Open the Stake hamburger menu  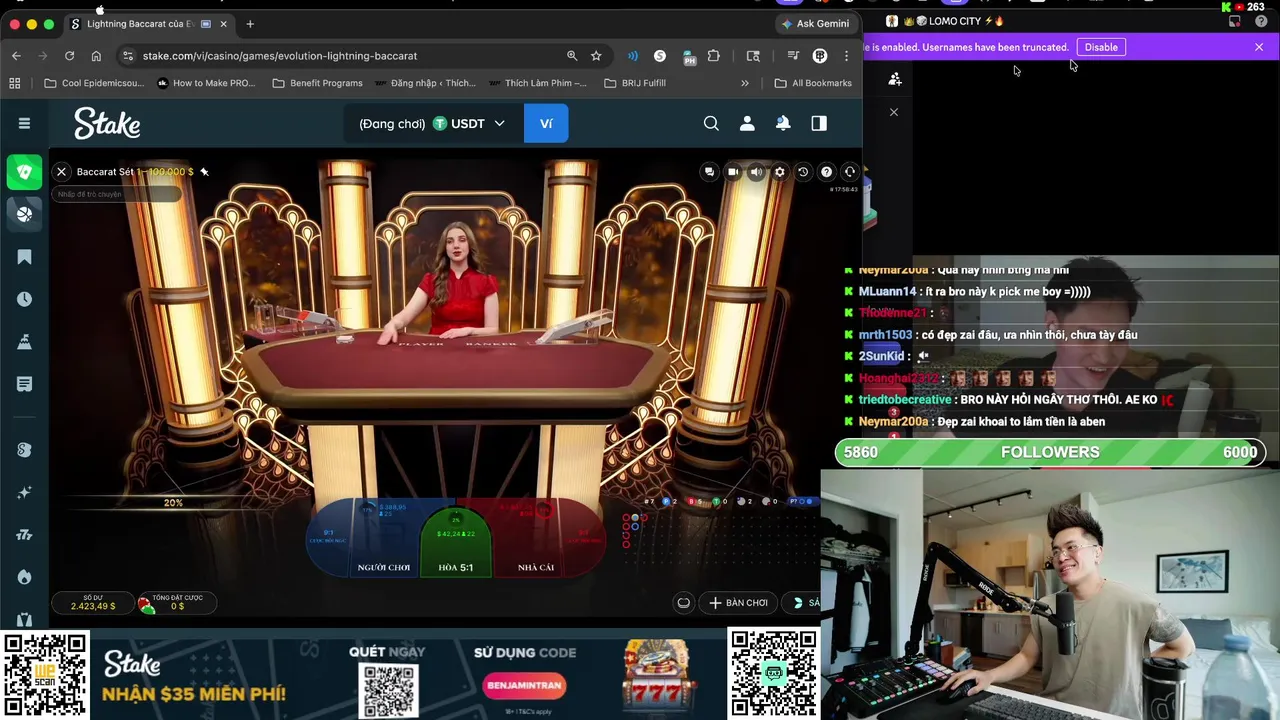click(x=24, y=123)
